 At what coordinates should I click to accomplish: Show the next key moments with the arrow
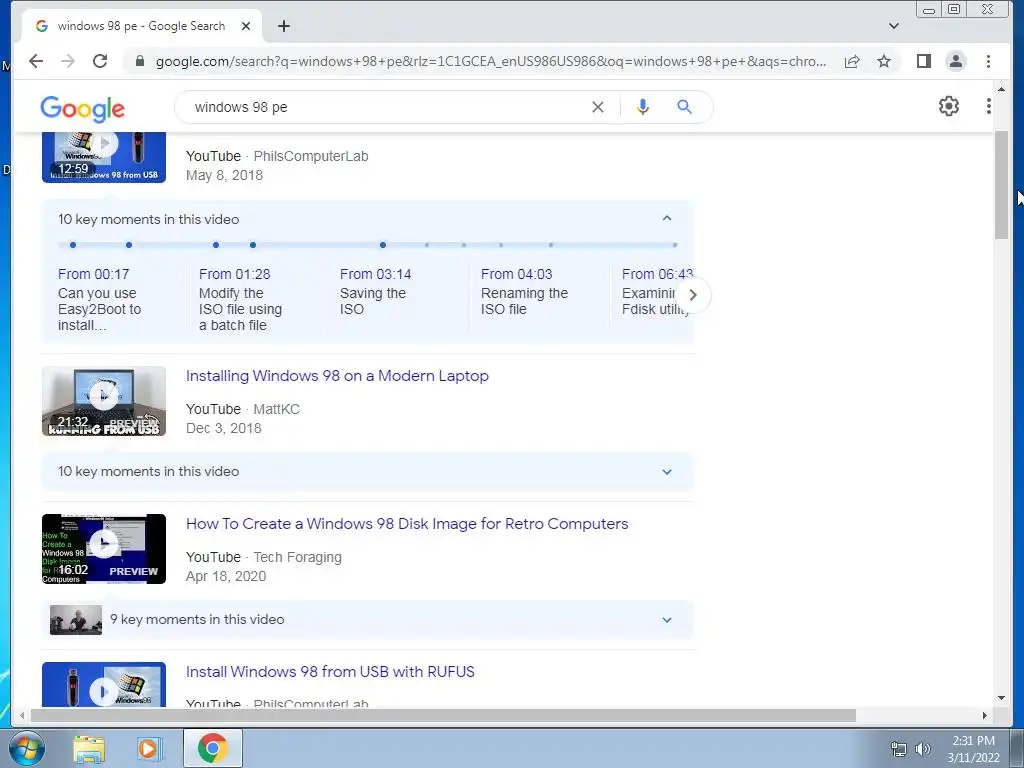[x=693, y=295]
